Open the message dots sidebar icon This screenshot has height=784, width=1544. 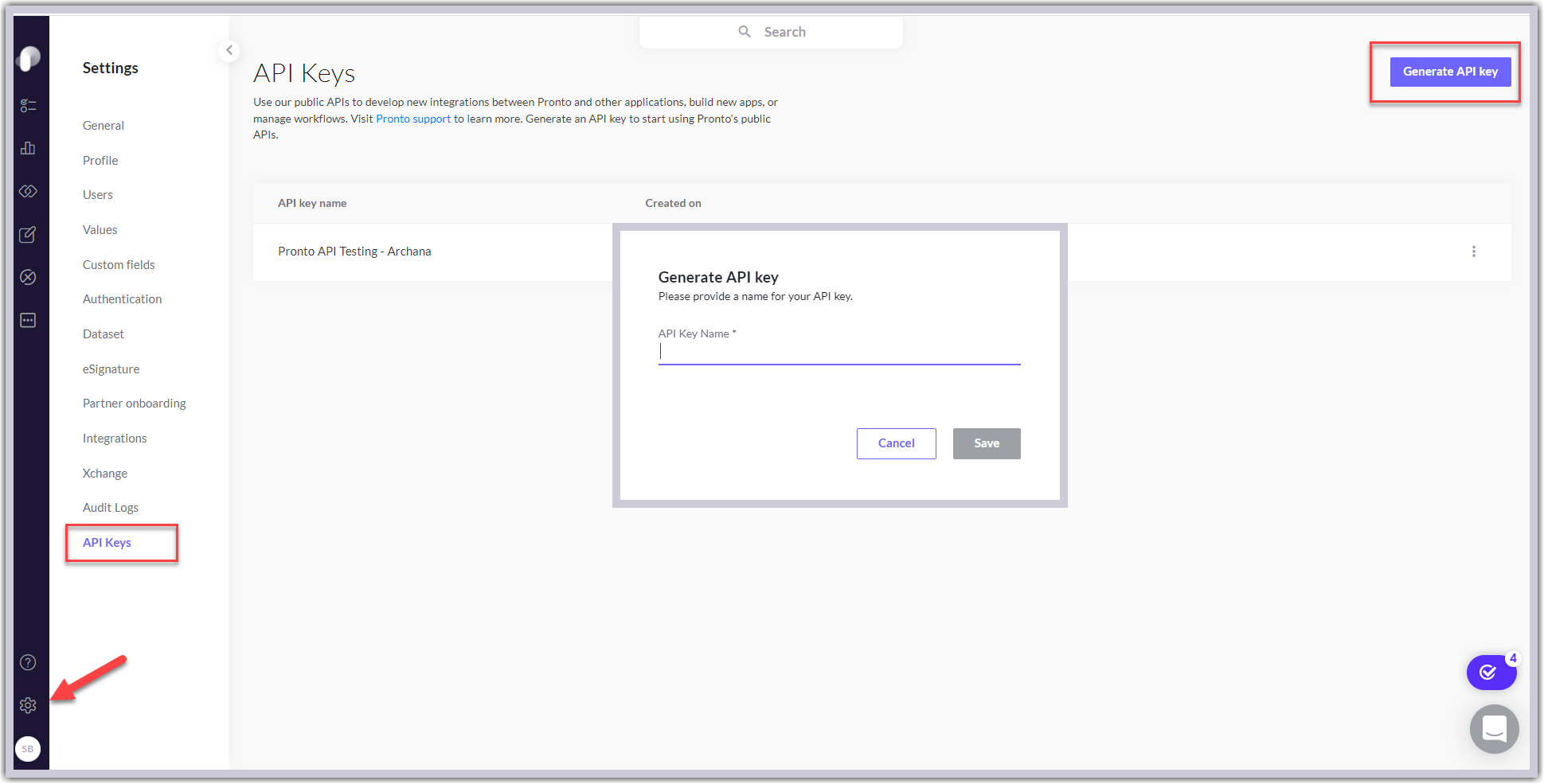coord(28,320)
